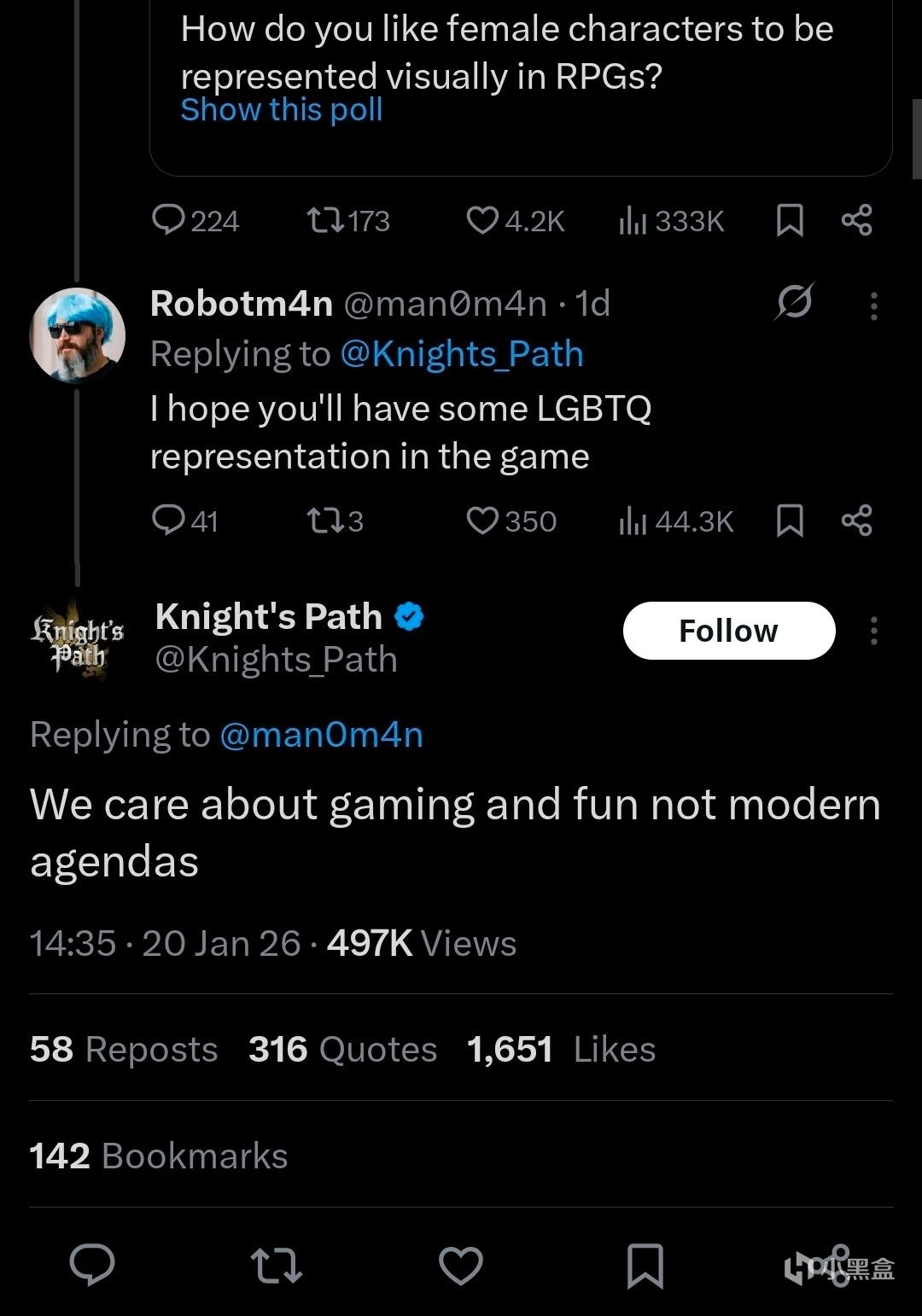Bookmark the main Knight's Path tweet

pos(645,1265)
